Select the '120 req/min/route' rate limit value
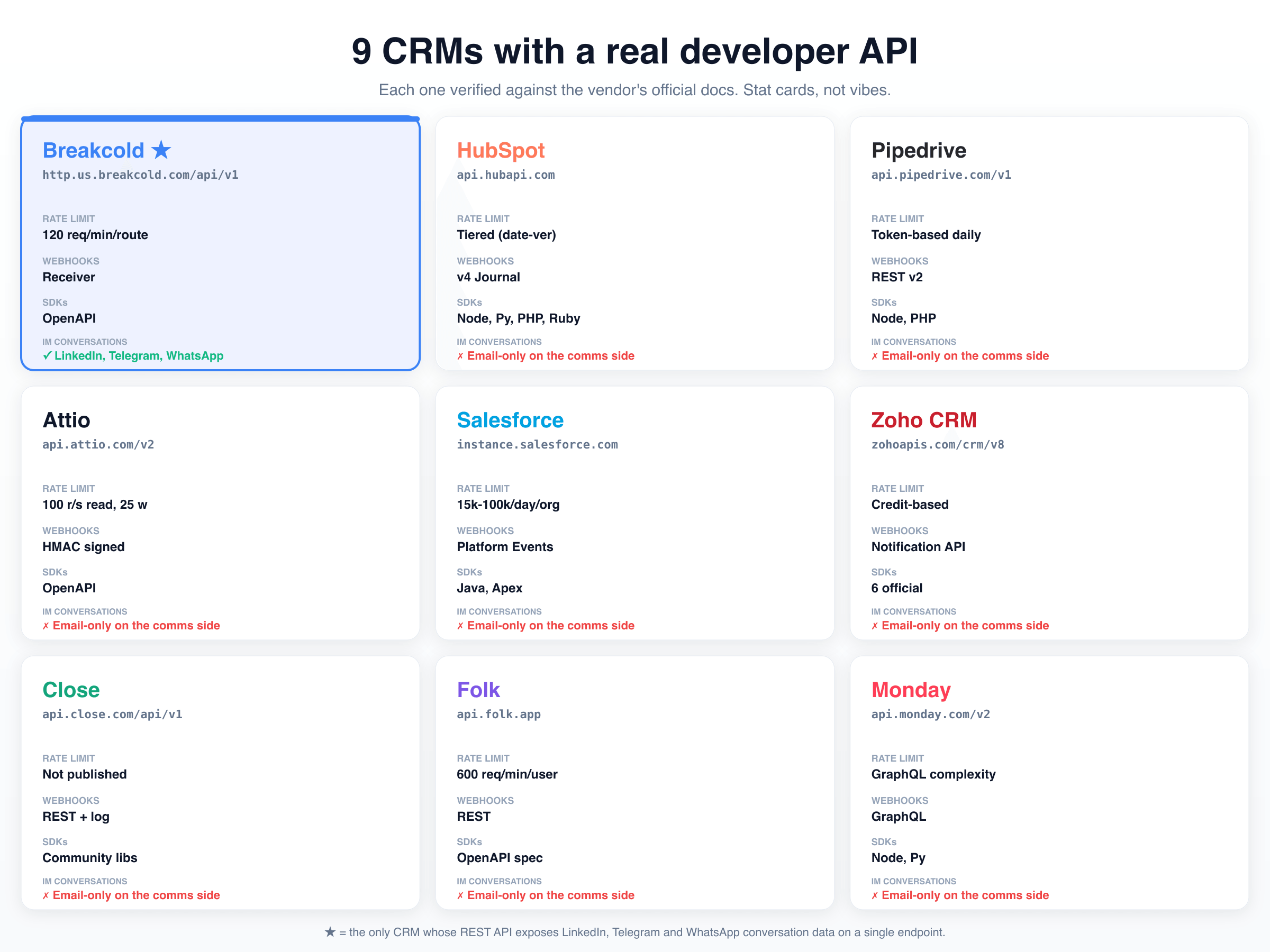Viewport: 1270px width, 952px height. pyautogui.click(x=95, y=235)
